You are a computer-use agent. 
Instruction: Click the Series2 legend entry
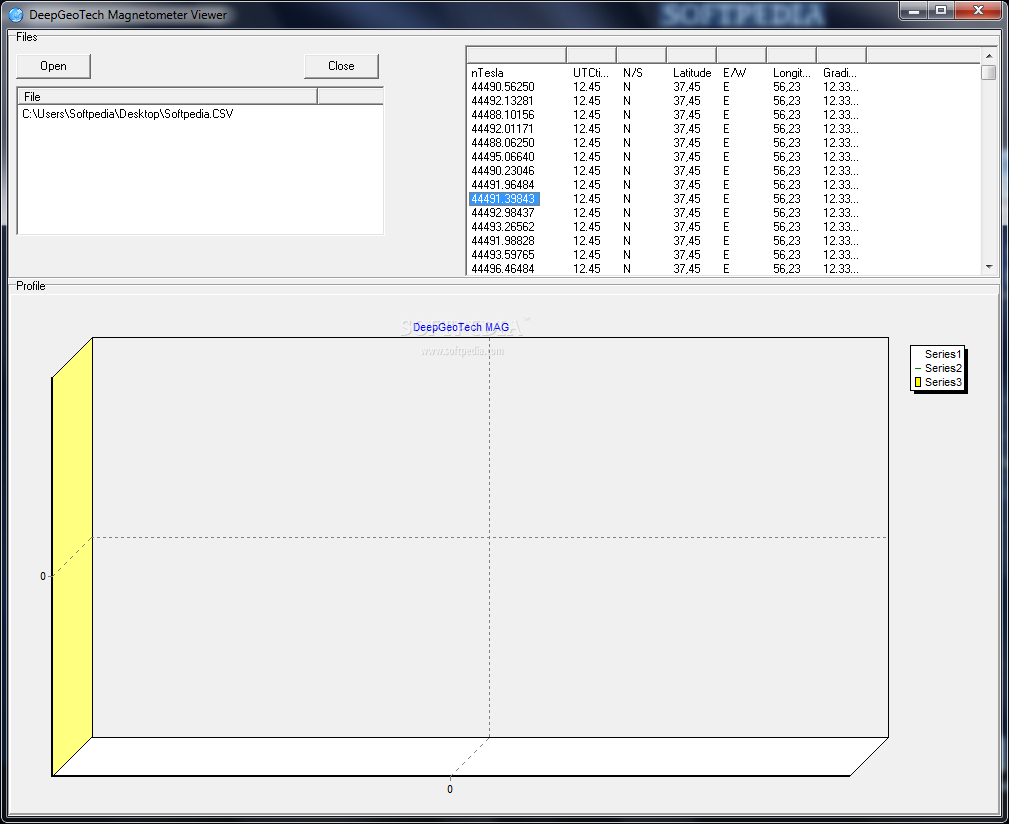click(938, 368)
